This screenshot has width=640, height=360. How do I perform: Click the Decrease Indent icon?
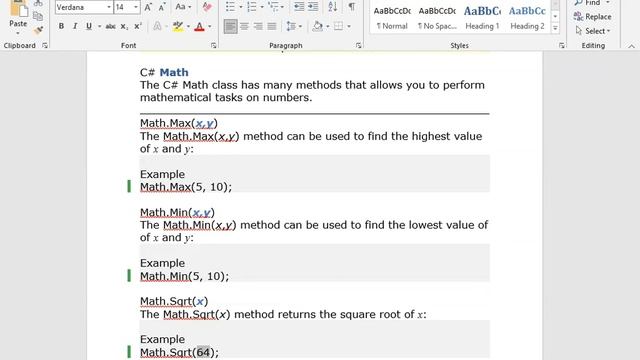[299, 7]
